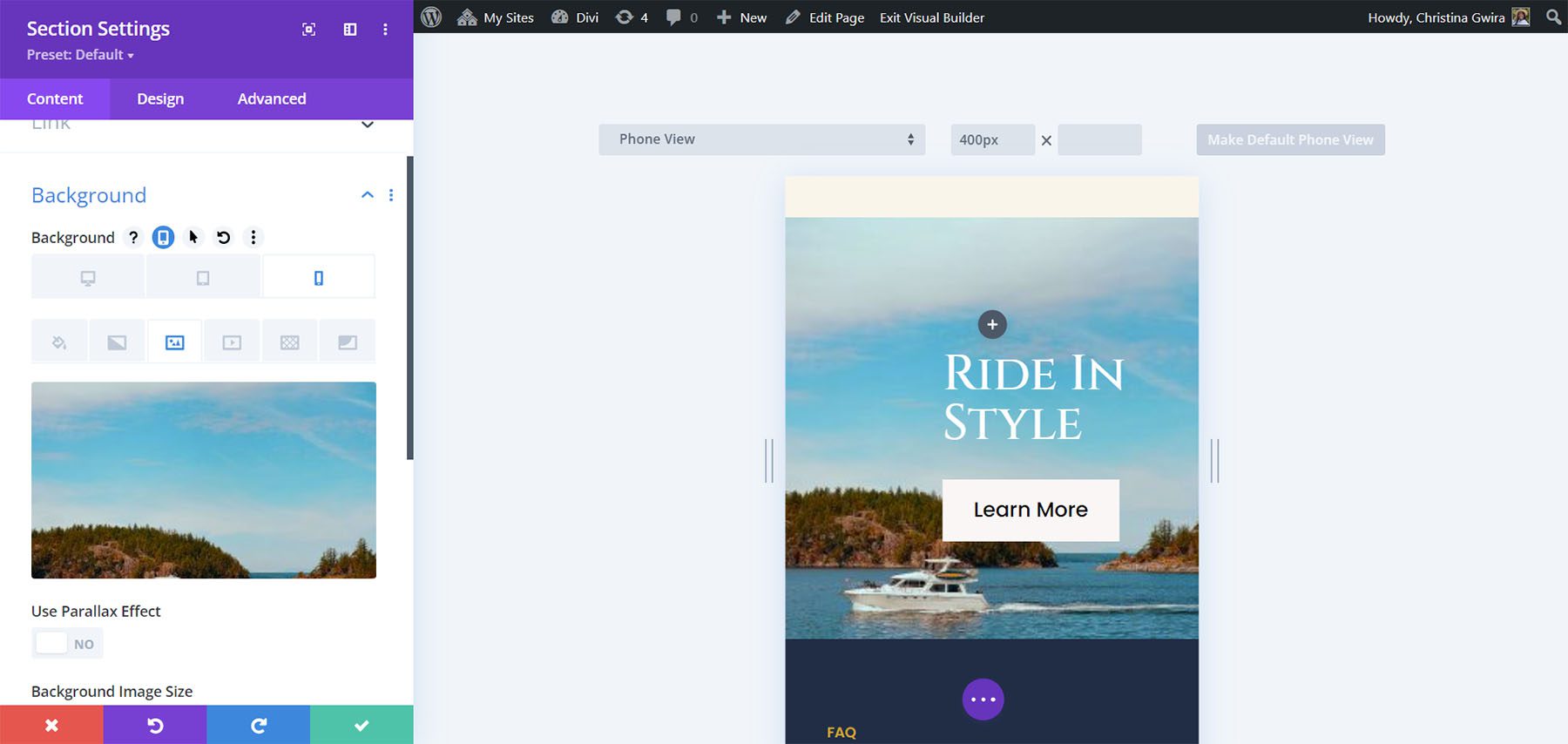Reset the Background option with the undo arrow
The width and height of the screenshot is (1568, 744).
pyautogui.click(x=224, y=237)
